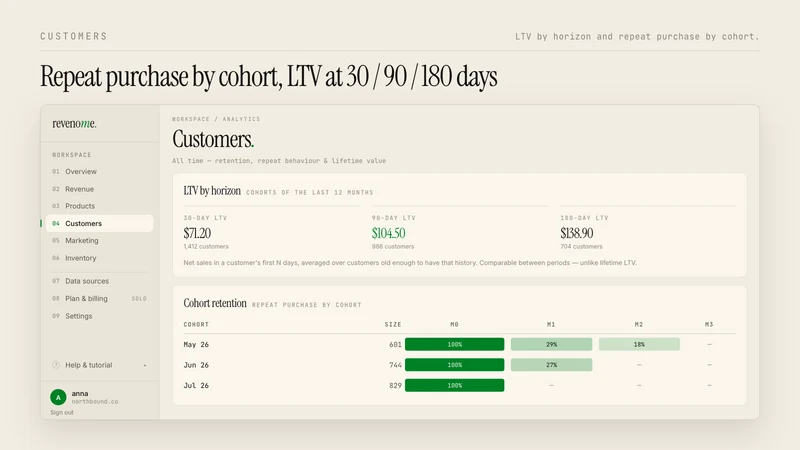Click the revenome logo in the sidebar
Screen dimensions: 800x450
click(74, 123)
